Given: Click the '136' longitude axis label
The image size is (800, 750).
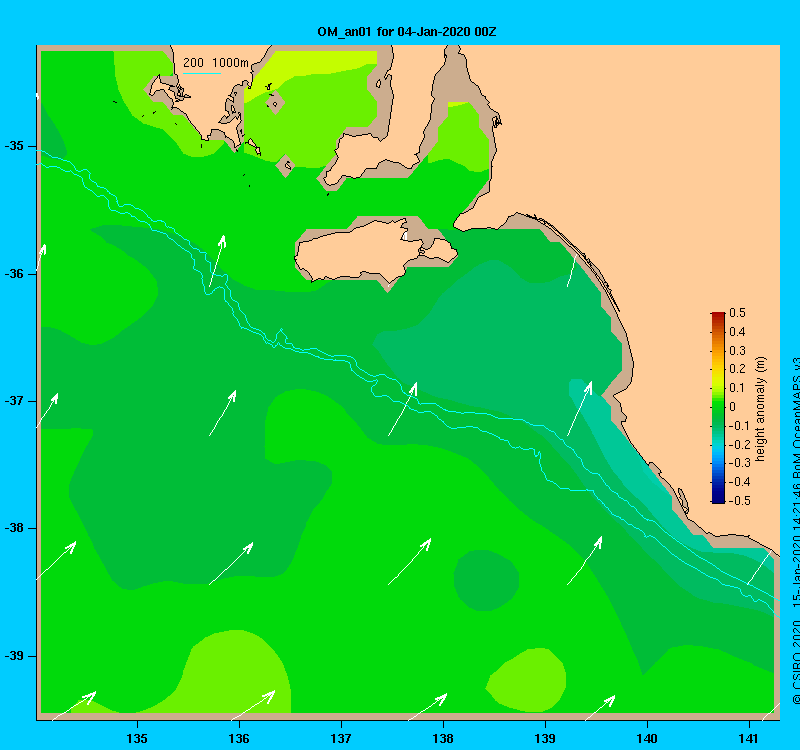Looking at the screenshot, I should tap(239, 738).
